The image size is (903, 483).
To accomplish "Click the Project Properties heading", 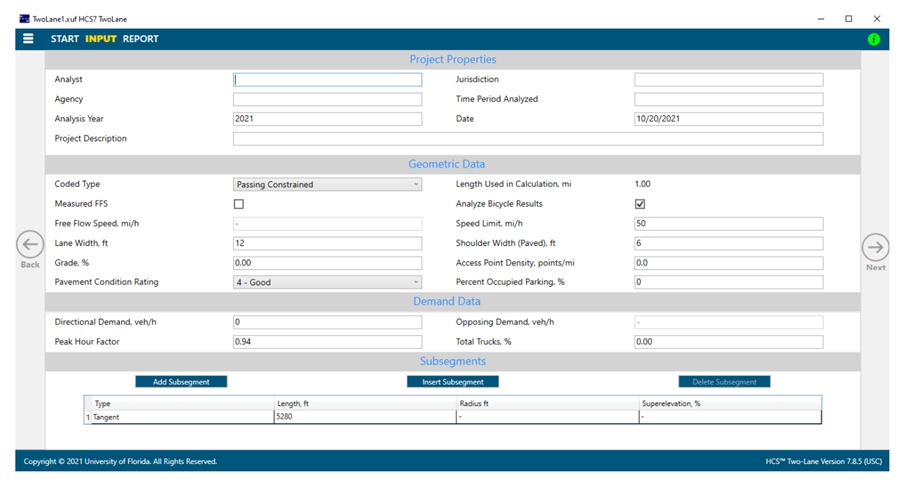I will pos(453,59).
